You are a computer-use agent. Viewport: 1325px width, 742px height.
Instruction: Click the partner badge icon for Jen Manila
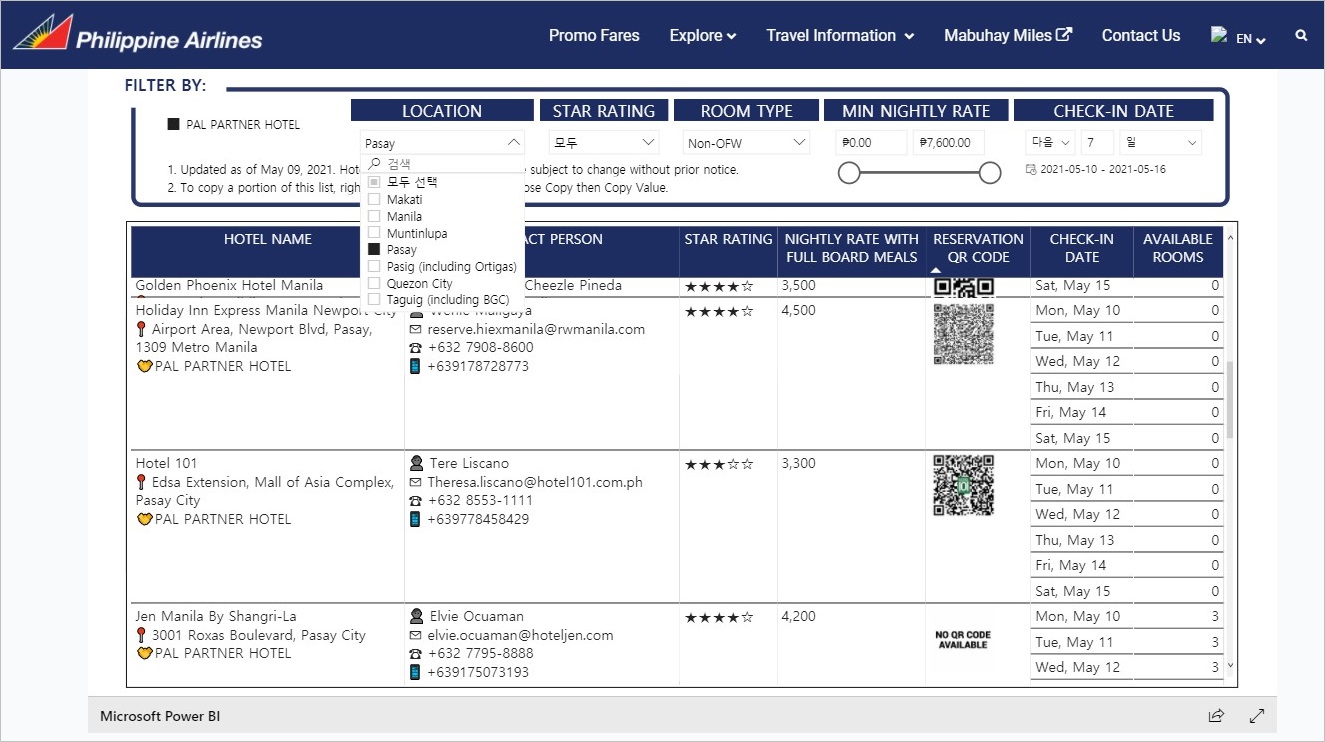(x=145, y=653)
